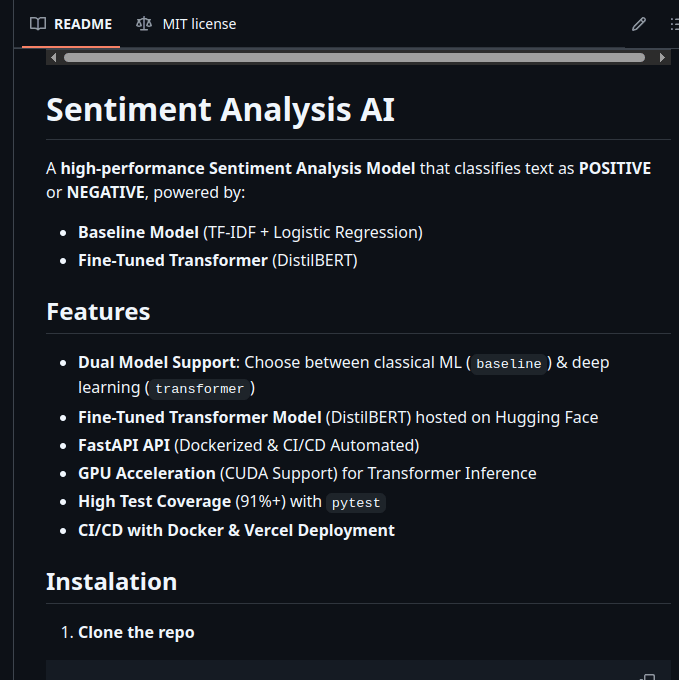Click the balance scale license icon
This screenshot has height=680, width=679.
145,24
